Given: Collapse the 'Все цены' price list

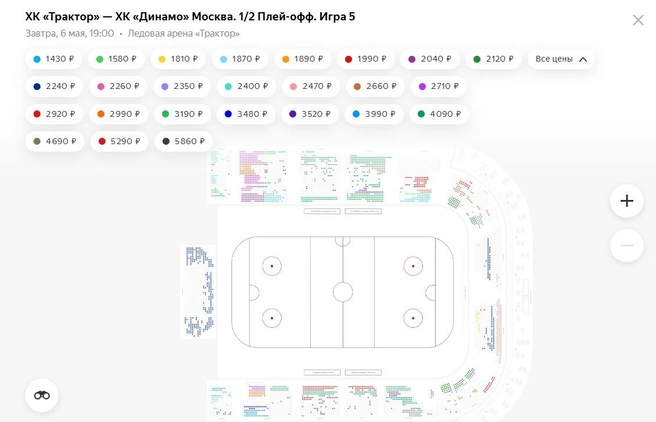Looking at the screenshot, I should click(561, 59).
